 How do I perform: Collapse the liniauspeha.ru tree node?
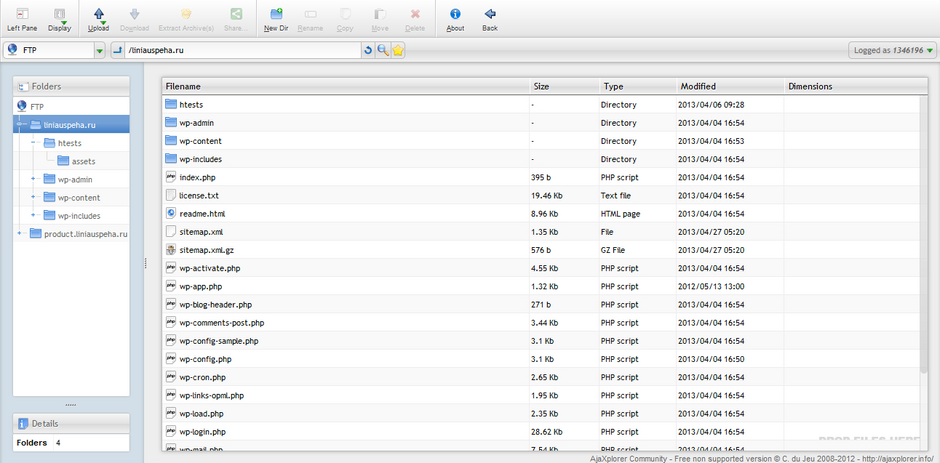tap(21, 125)
